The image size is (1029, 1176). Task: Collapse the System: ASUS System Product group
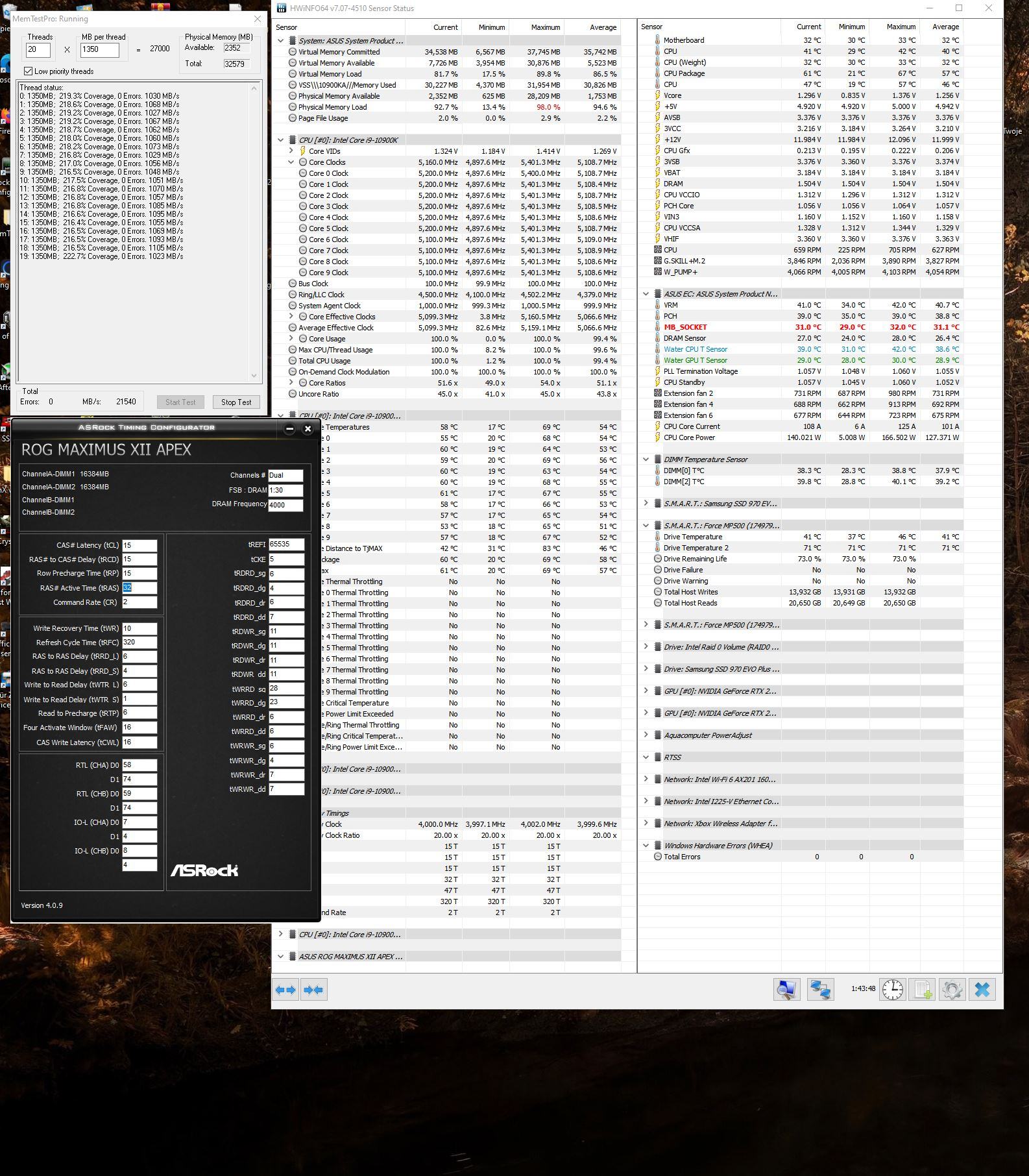point(281,41)
